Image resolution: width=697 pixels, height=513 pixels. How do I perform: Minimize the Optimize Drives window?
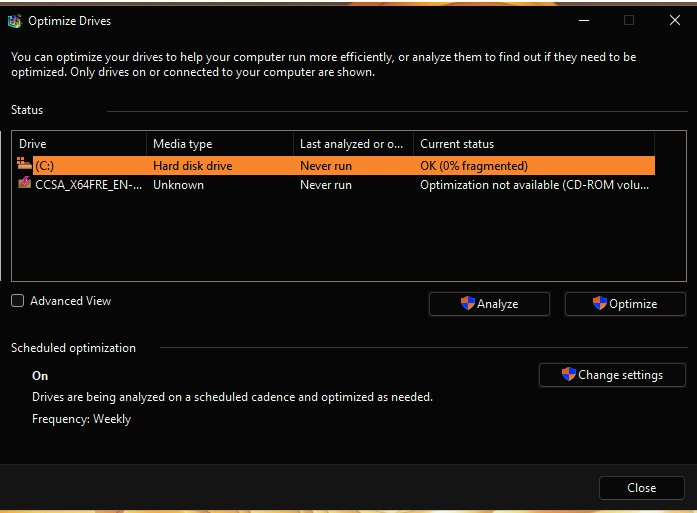(x=584, y=20)
